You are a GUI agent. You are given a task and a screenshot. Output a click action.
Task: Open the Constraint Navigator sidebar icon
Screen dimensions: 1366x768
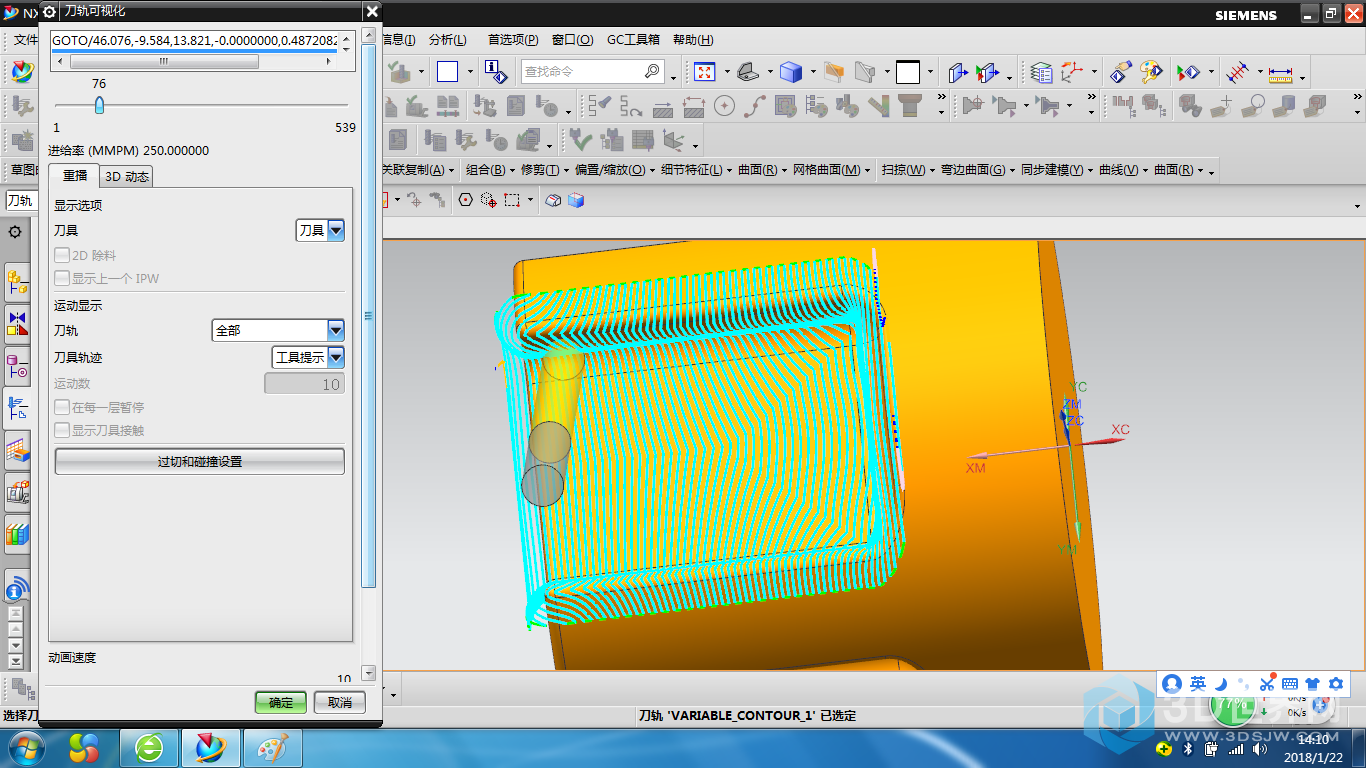[17, 323]
